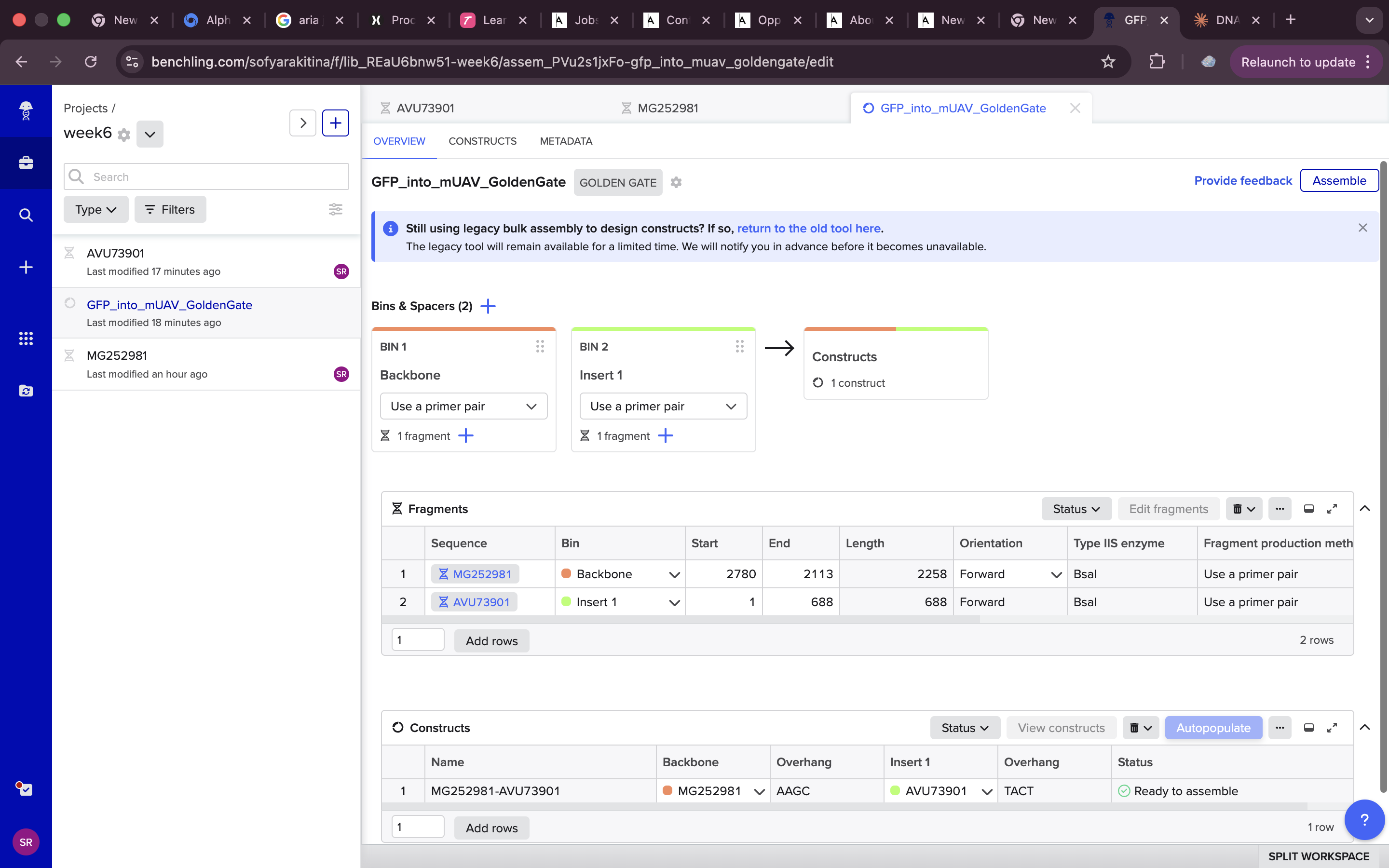Switch to the OVERVIEW tab
This screenshot has width=1389, height=868.
(x=399, y=141)
